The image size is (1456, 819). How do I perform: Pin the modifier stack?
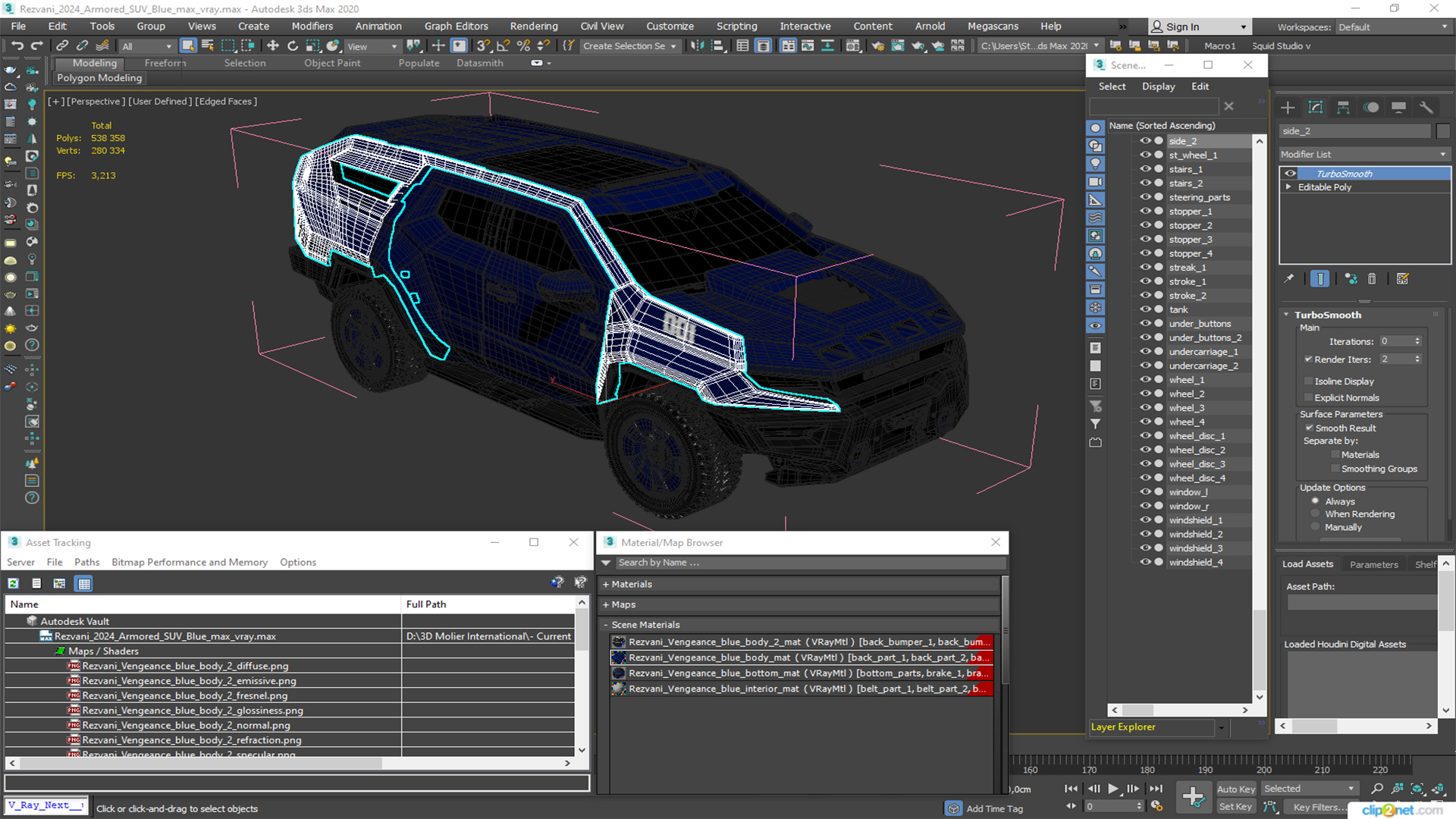tap(1288, 279)
